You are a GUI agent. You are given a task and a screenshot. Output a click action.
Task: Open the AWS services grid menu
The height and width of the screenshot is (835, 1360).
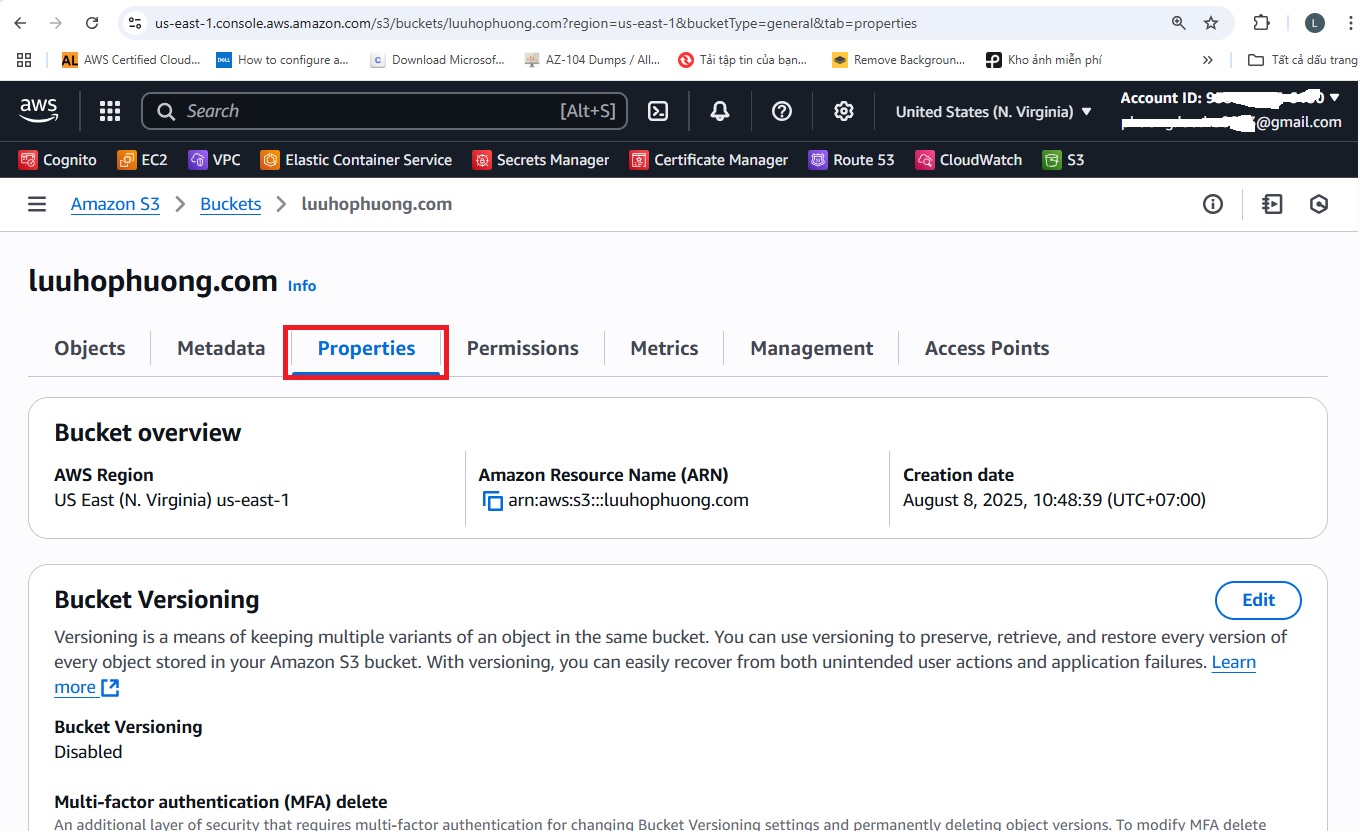110,111
